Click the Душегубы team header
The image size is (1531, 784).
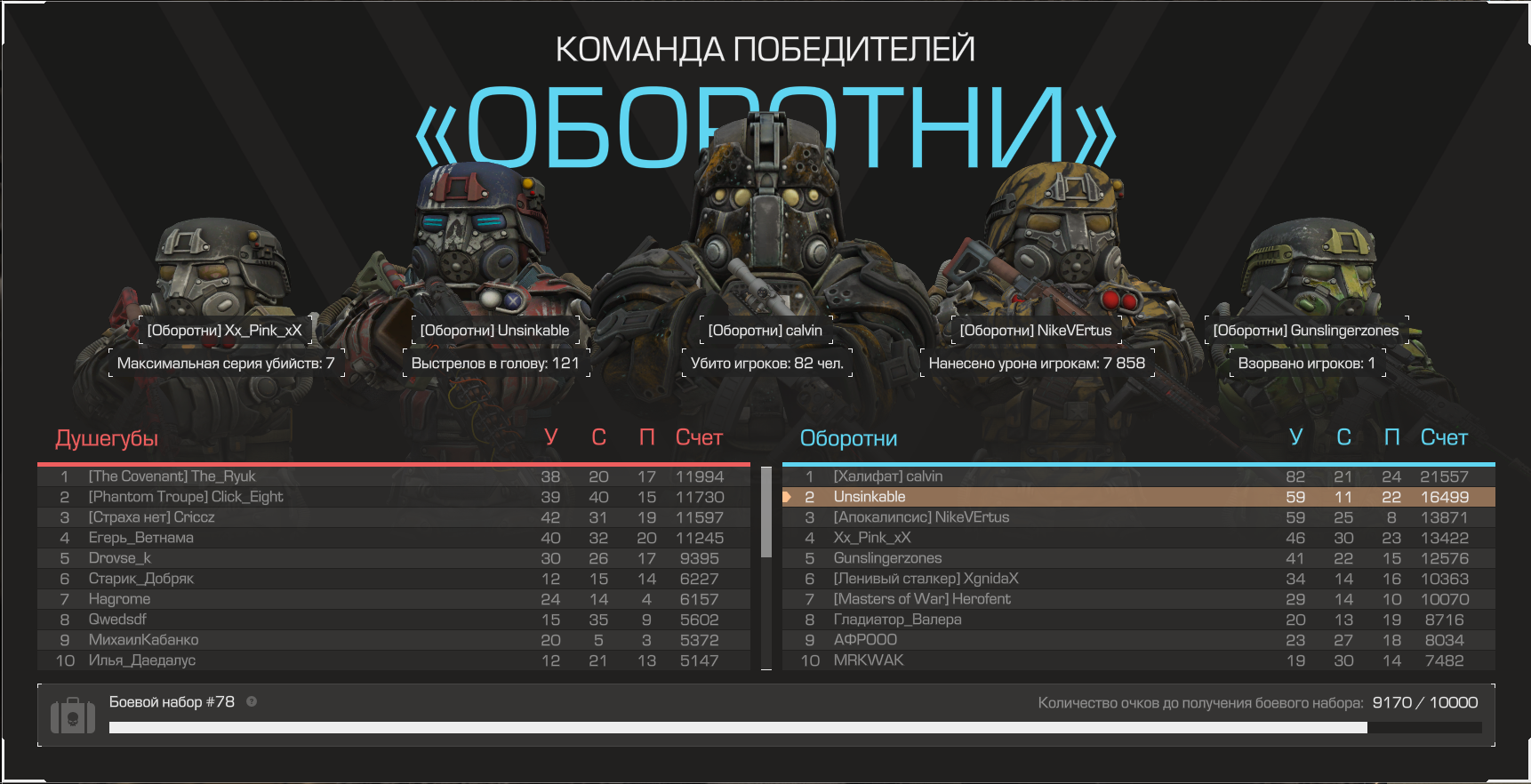tap(107, 438)
